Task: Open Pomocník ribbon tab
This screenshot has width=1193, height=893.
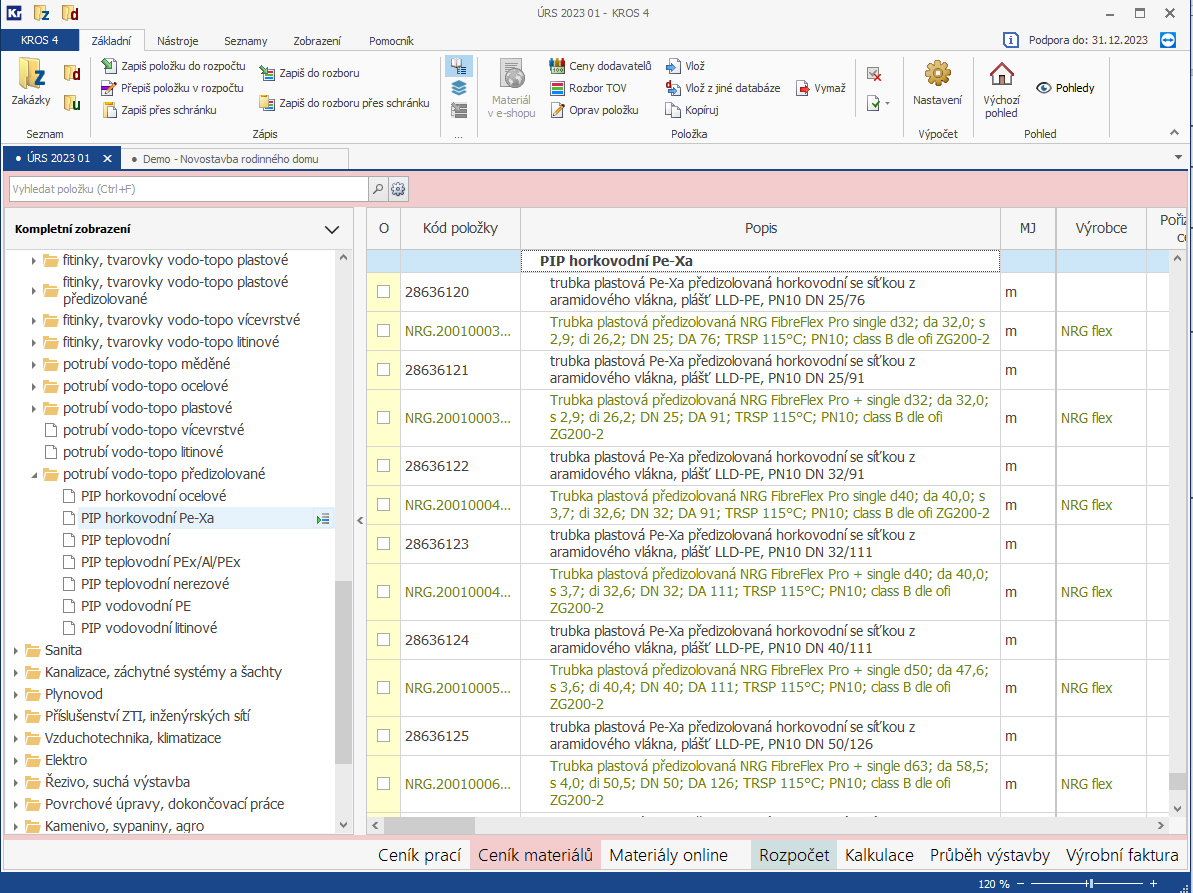Action: 391,41
